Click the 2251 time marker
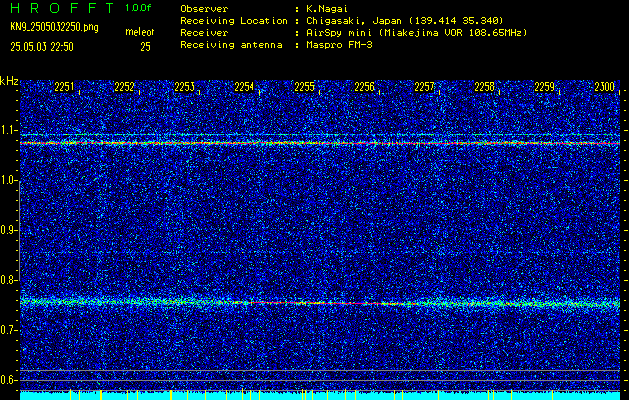The image size is (629, 400). (64, 87)
